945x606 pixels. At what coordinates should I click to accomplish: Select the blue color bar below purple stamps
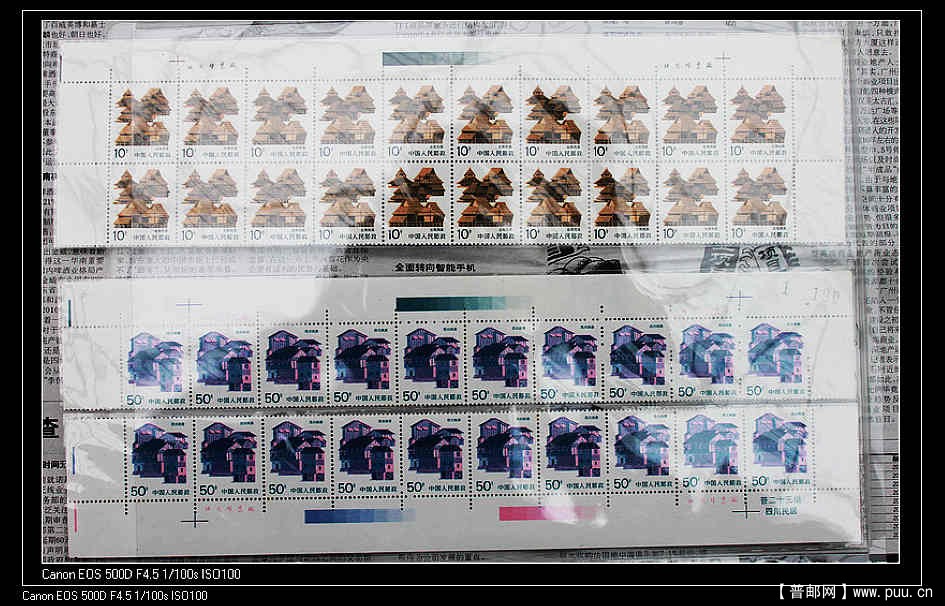click(358, 516)
